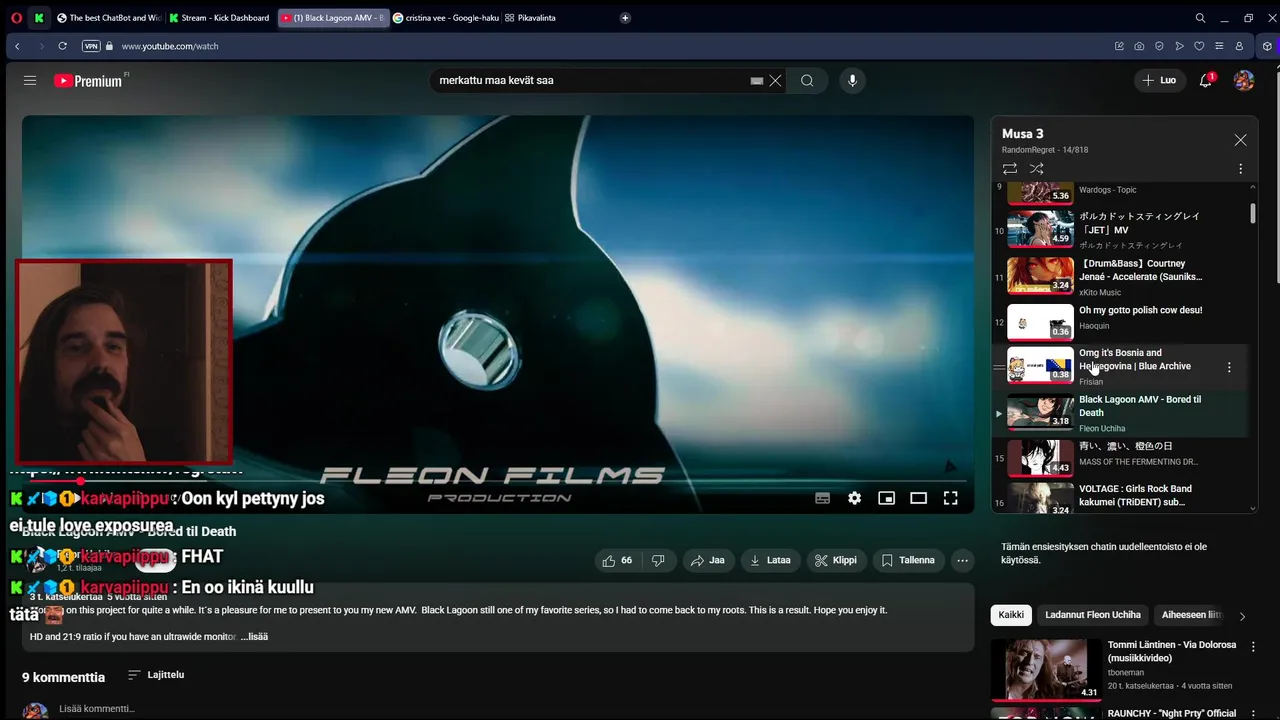The width and height of the screenshot is (1280, 720).
Task: Open the browser profile icon
Action: (x=1239, y=46)
